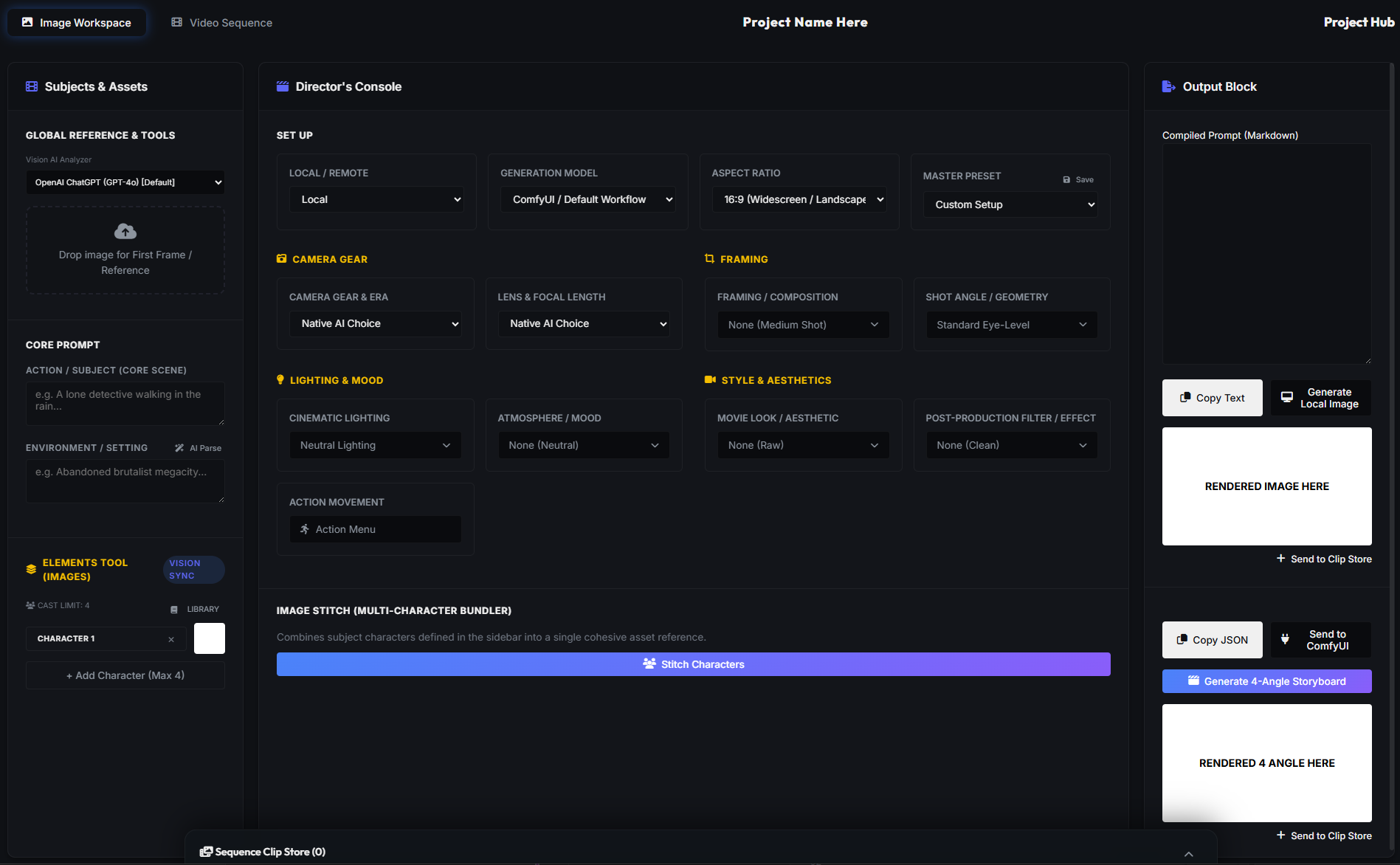Expand Sequence Clip Store with chevron
The height and width of the screenshot is (865, 1400).
tap(1188, 854)
